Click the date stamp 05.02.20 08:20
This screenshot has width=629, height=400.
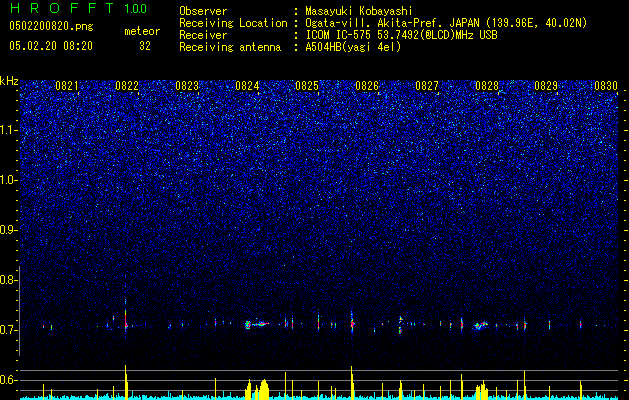51,46
